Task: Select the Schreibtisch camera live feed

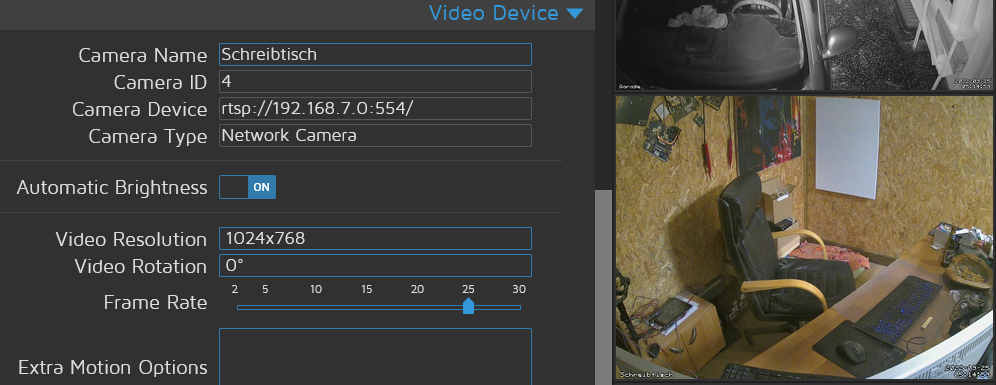Action: [x=805, y=238]
